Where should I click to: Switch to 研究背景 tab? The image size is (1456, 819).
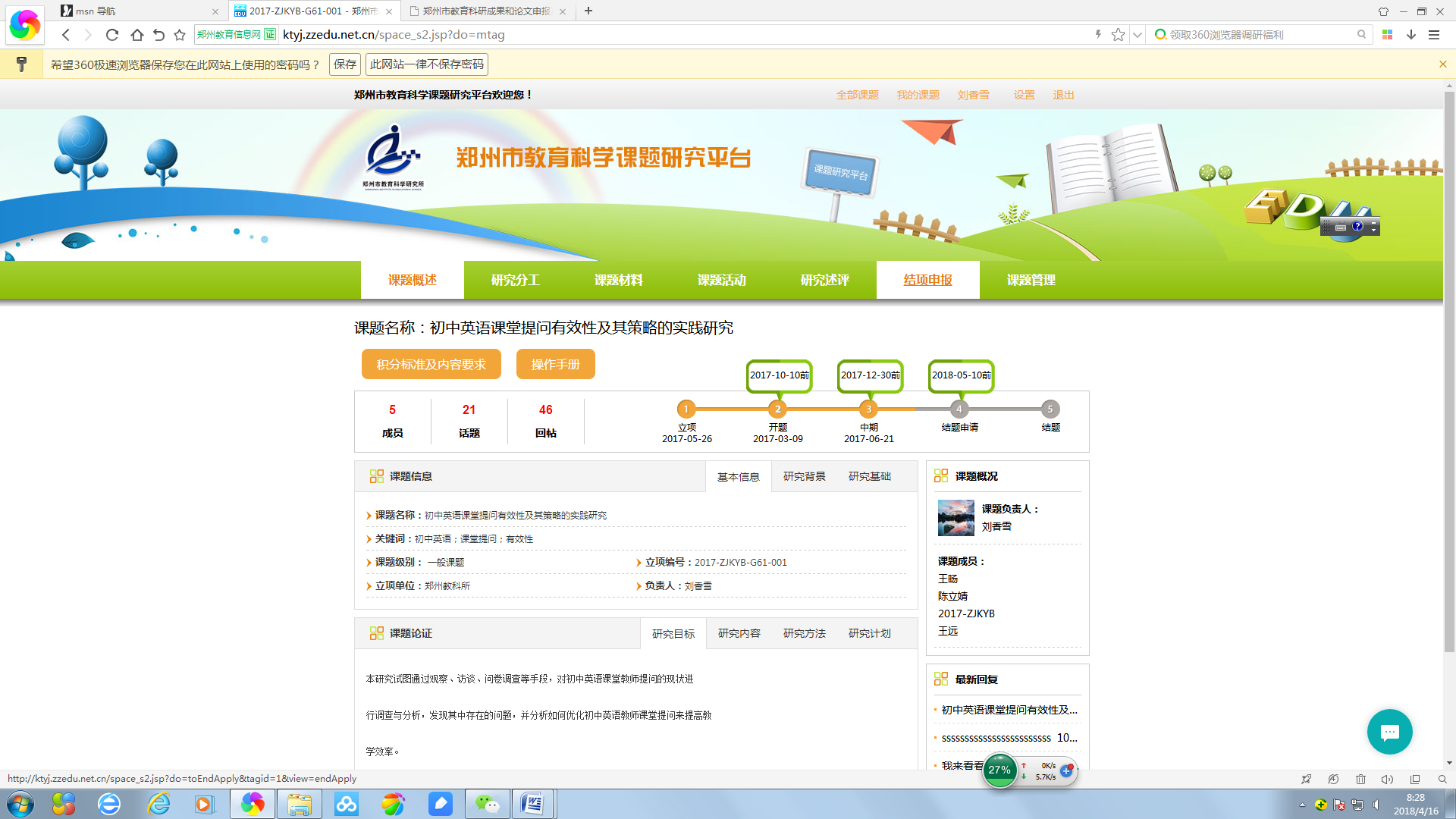pos(805,476)
